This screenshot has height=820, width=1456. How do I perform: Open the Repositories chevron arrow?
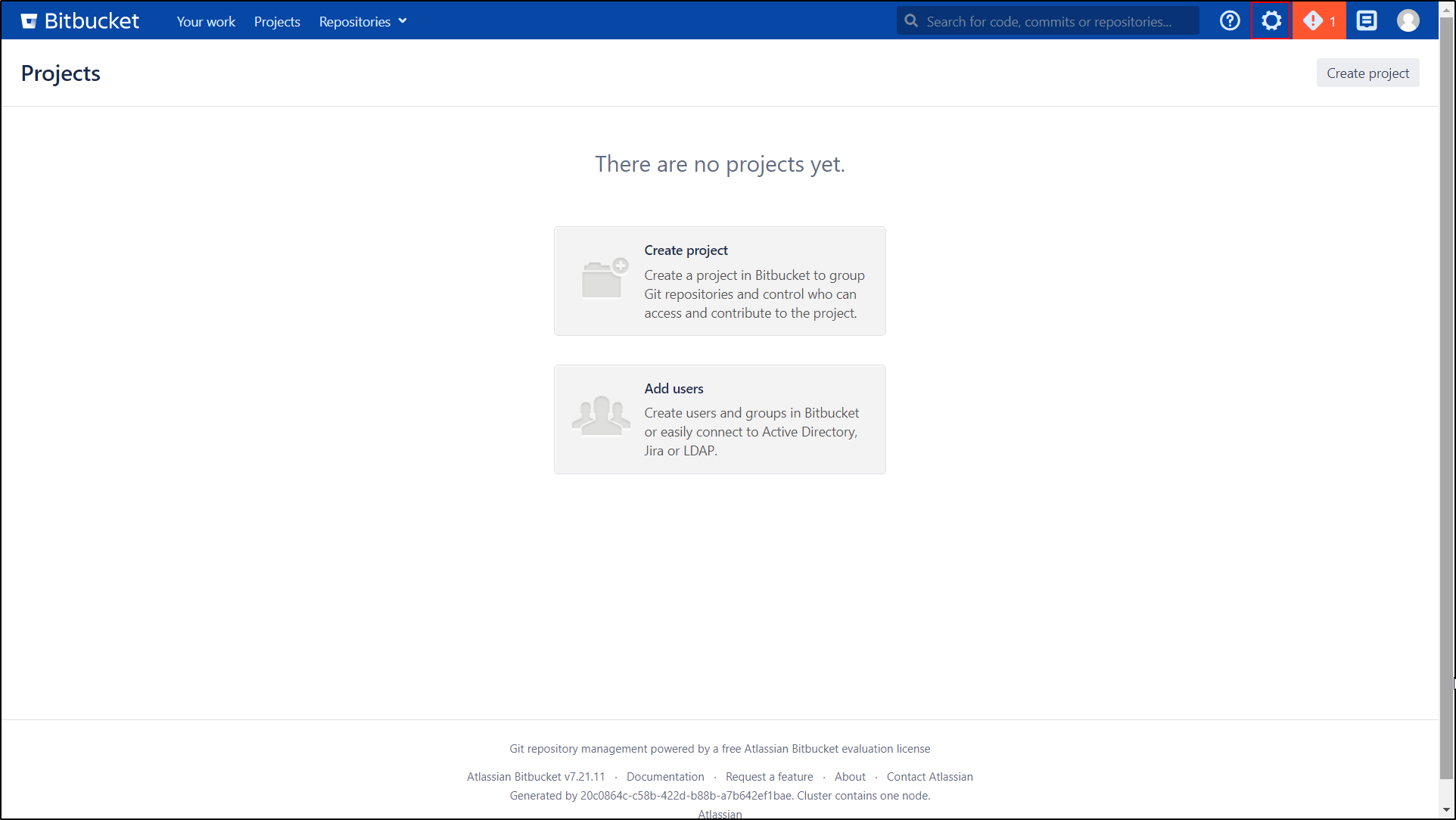pos(403,21)
